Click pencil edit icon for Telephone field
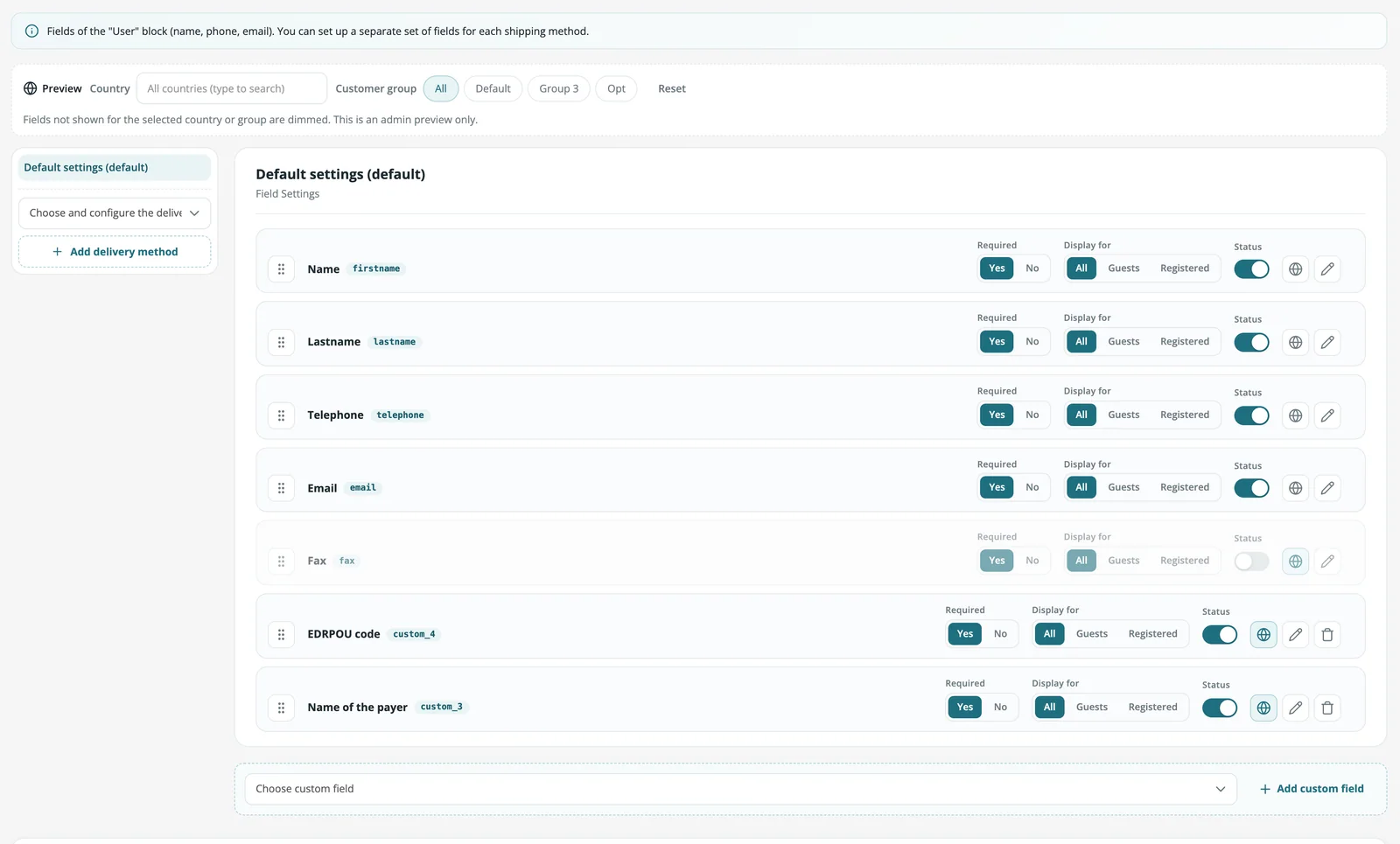 point(1327,415)
